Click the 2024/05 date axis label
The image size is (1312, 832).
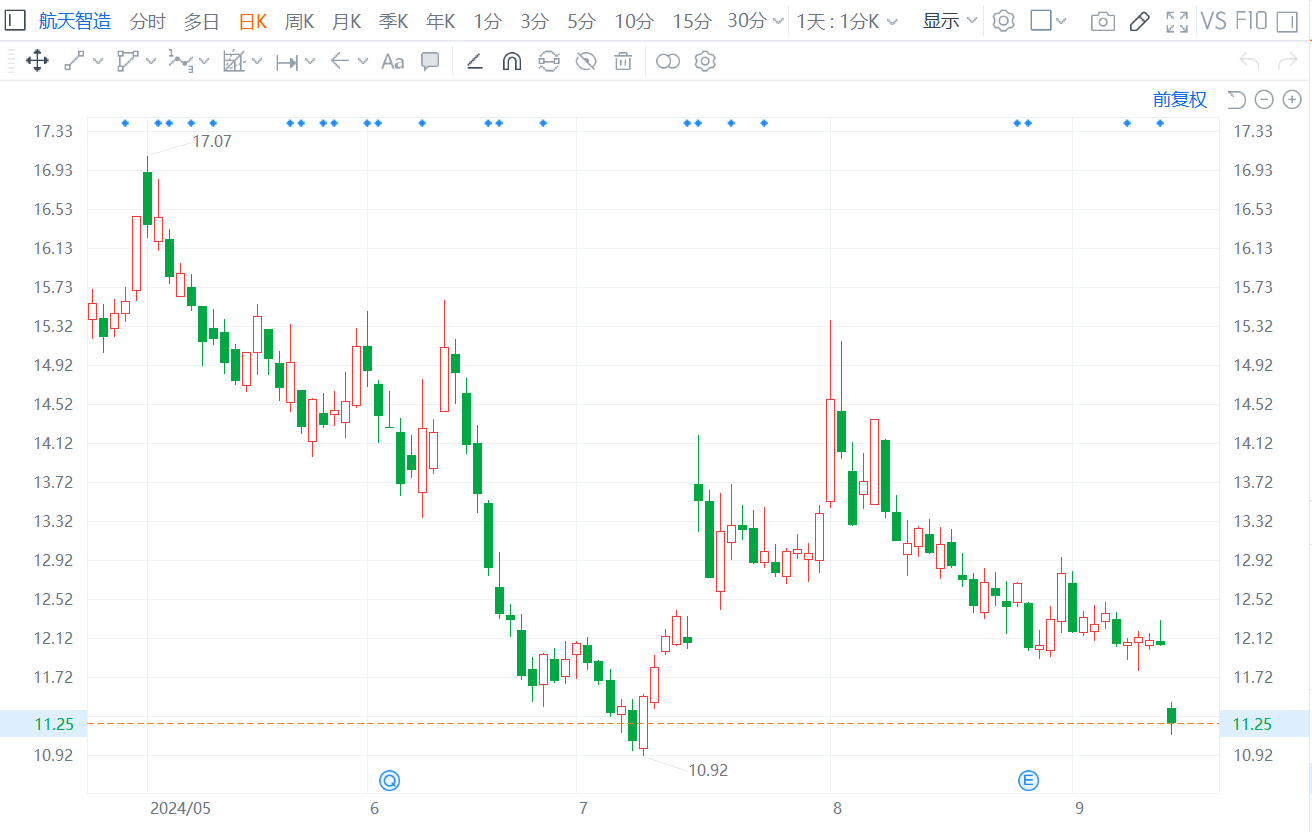[x=180, y=808]
